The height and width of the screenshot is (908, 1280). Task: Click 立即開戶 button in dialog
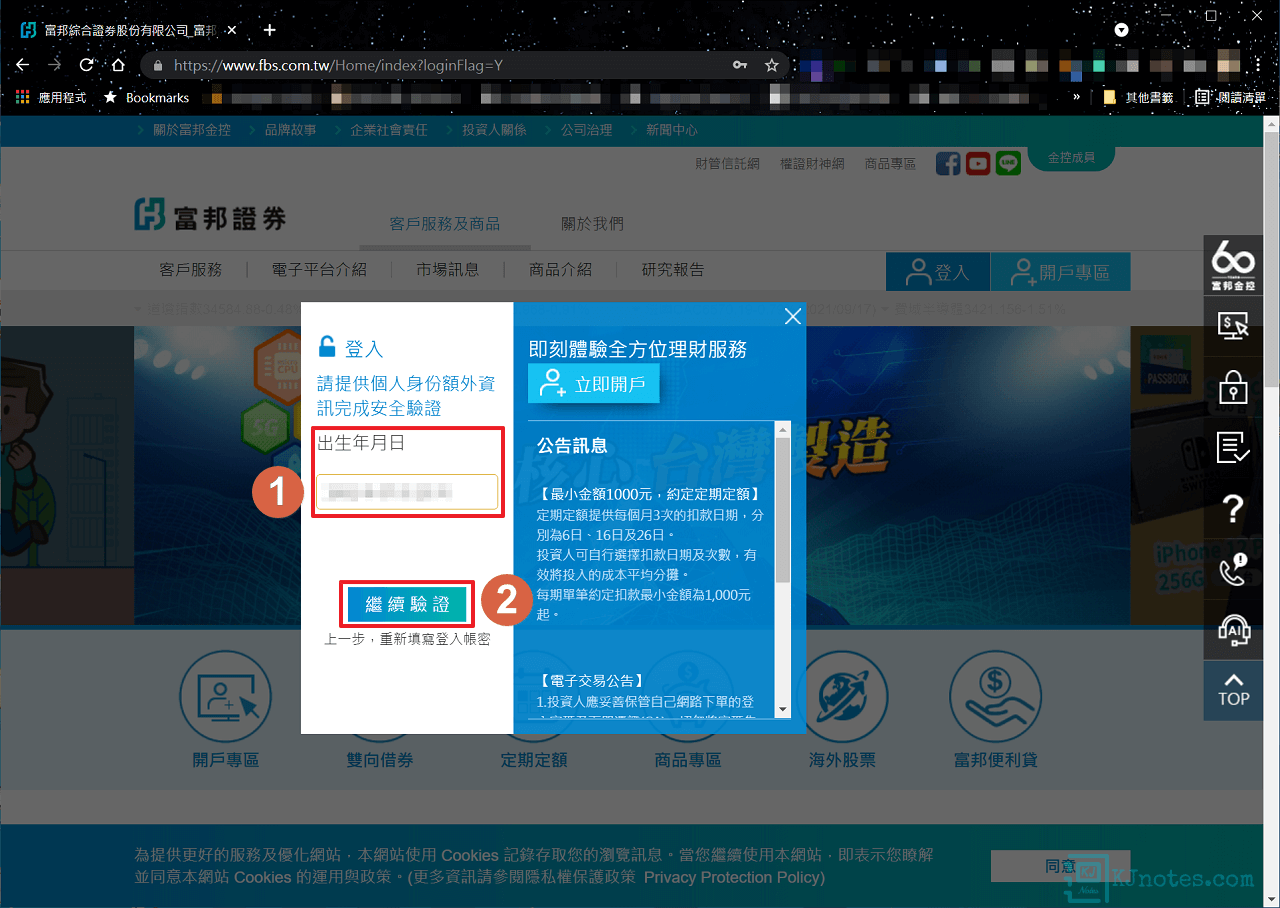(594, 383)
